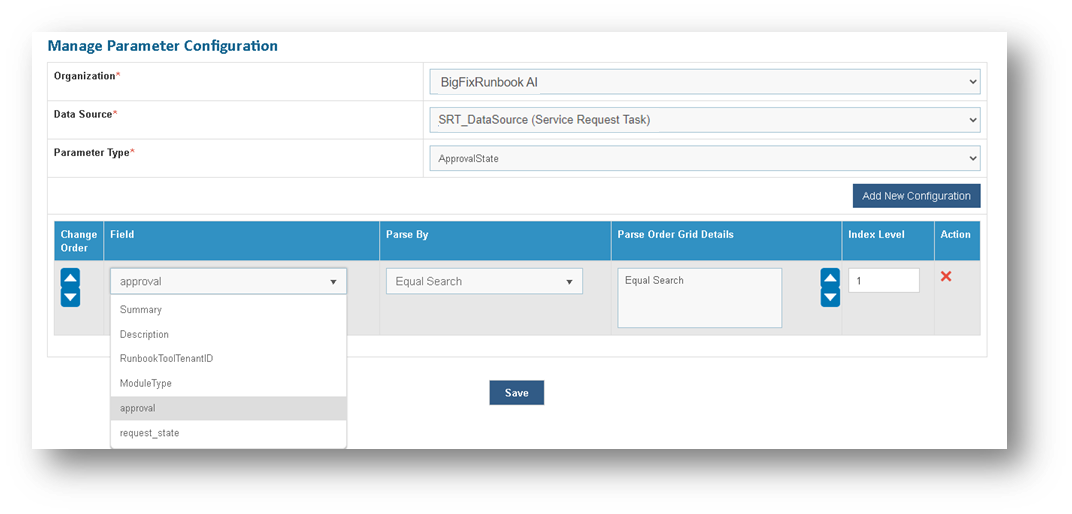Expand the Data Source dropdown
This screenshot has height=514, width=1072.
(704, 120)
